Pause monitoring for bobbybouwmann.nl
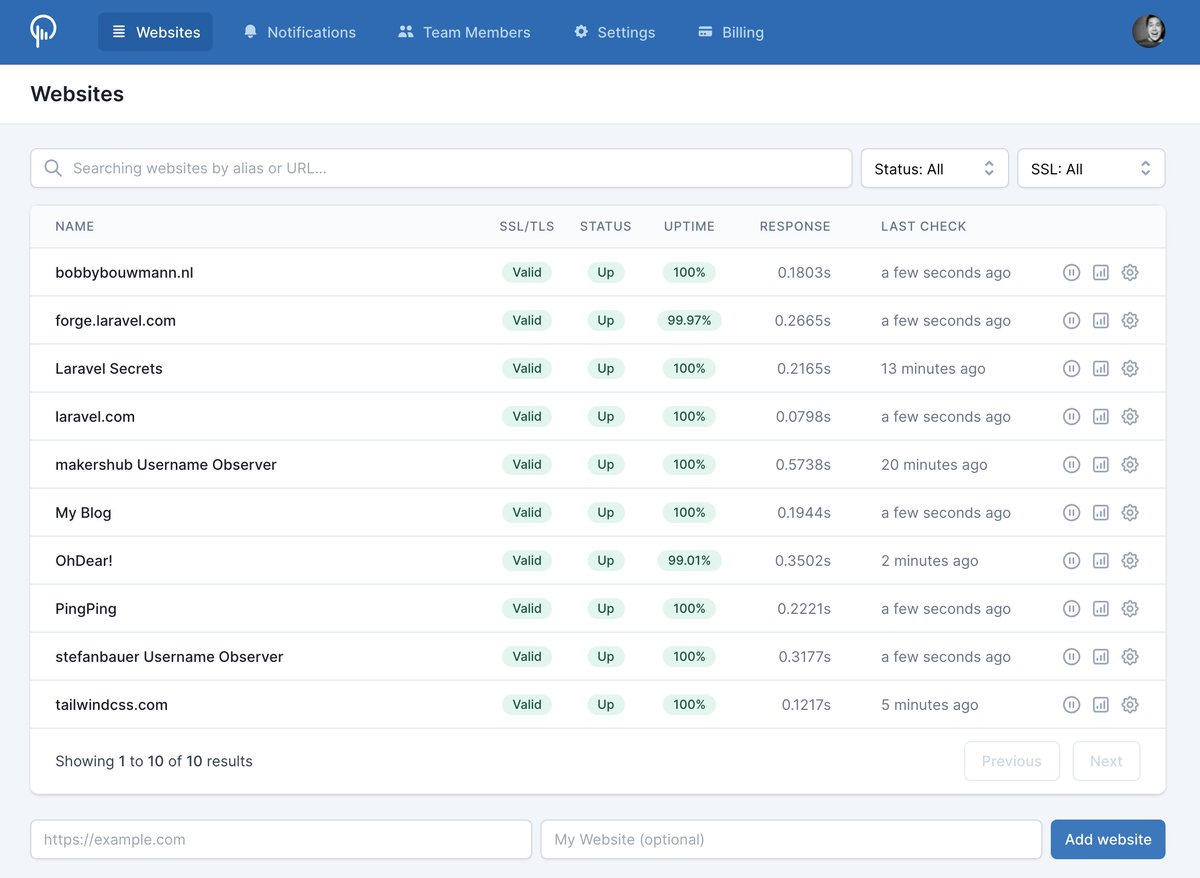The height and width of the screenshot is (878, 1200). (1071, 272)
